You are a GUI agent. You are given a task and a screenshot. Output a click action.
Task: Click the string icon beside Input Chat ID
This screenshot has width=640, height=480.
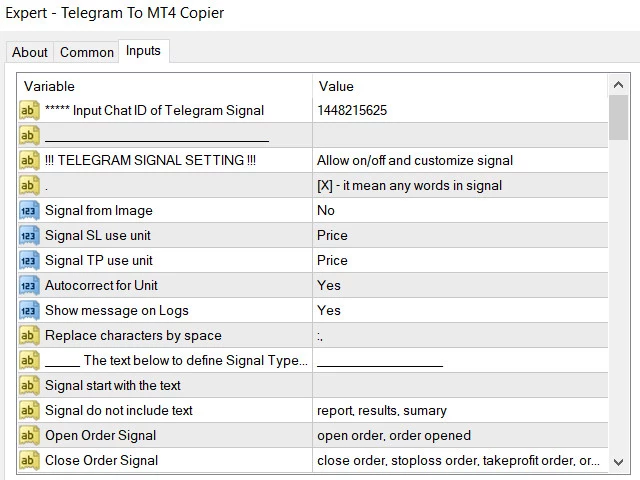pos(29,110)
